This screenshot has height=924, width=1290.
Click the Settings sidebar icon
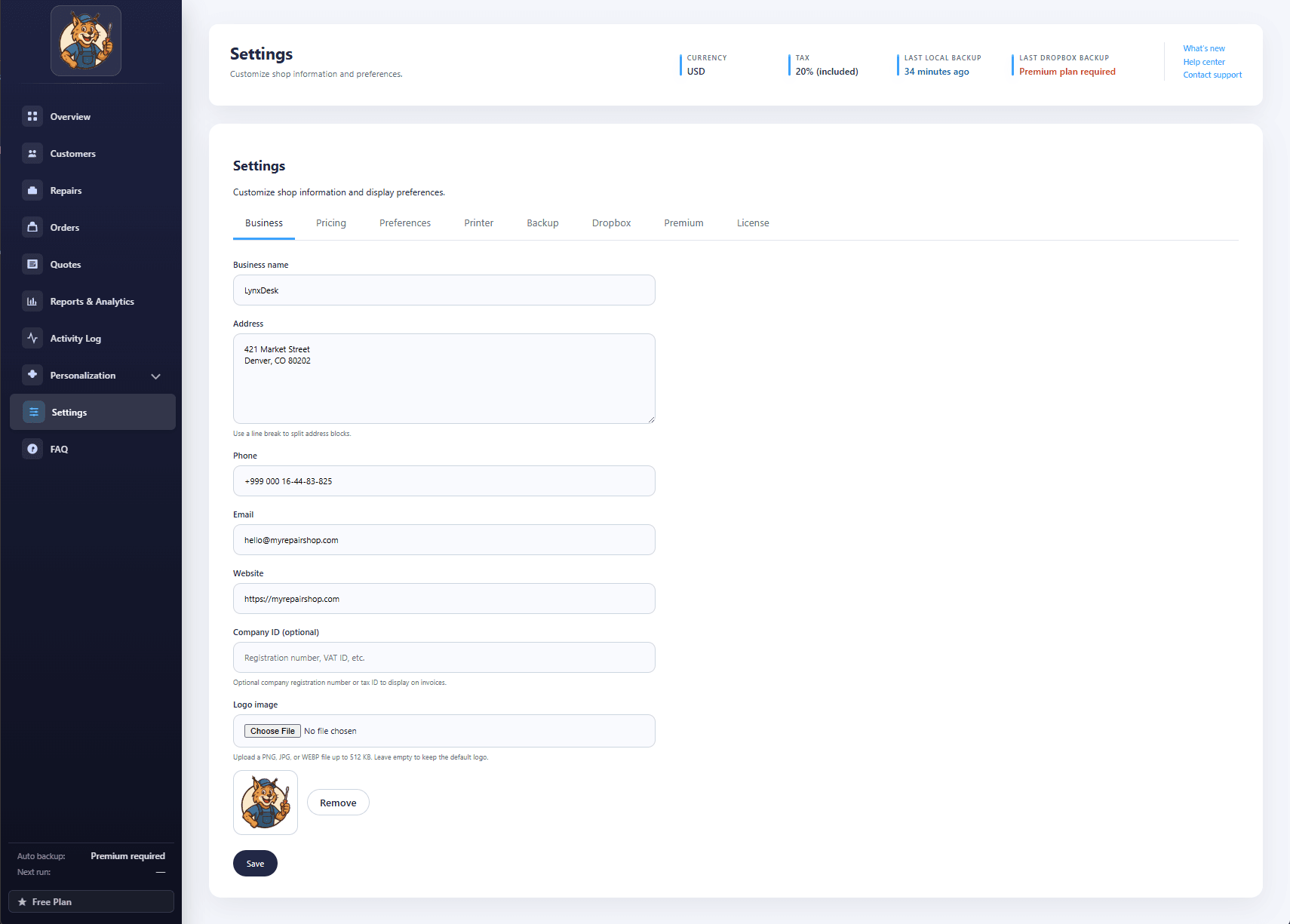coord(33,412)
